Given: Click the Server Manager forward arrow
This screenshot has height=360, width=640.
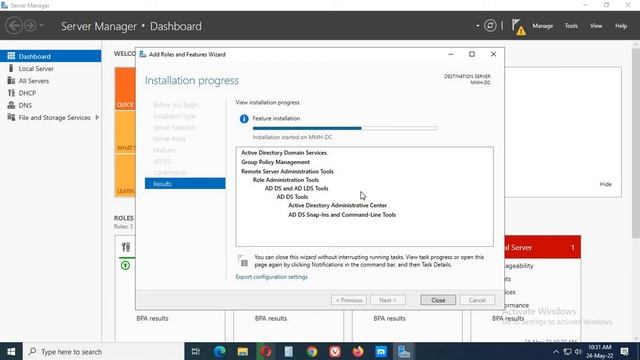Looking at the screenshot, I should (30, 26).
